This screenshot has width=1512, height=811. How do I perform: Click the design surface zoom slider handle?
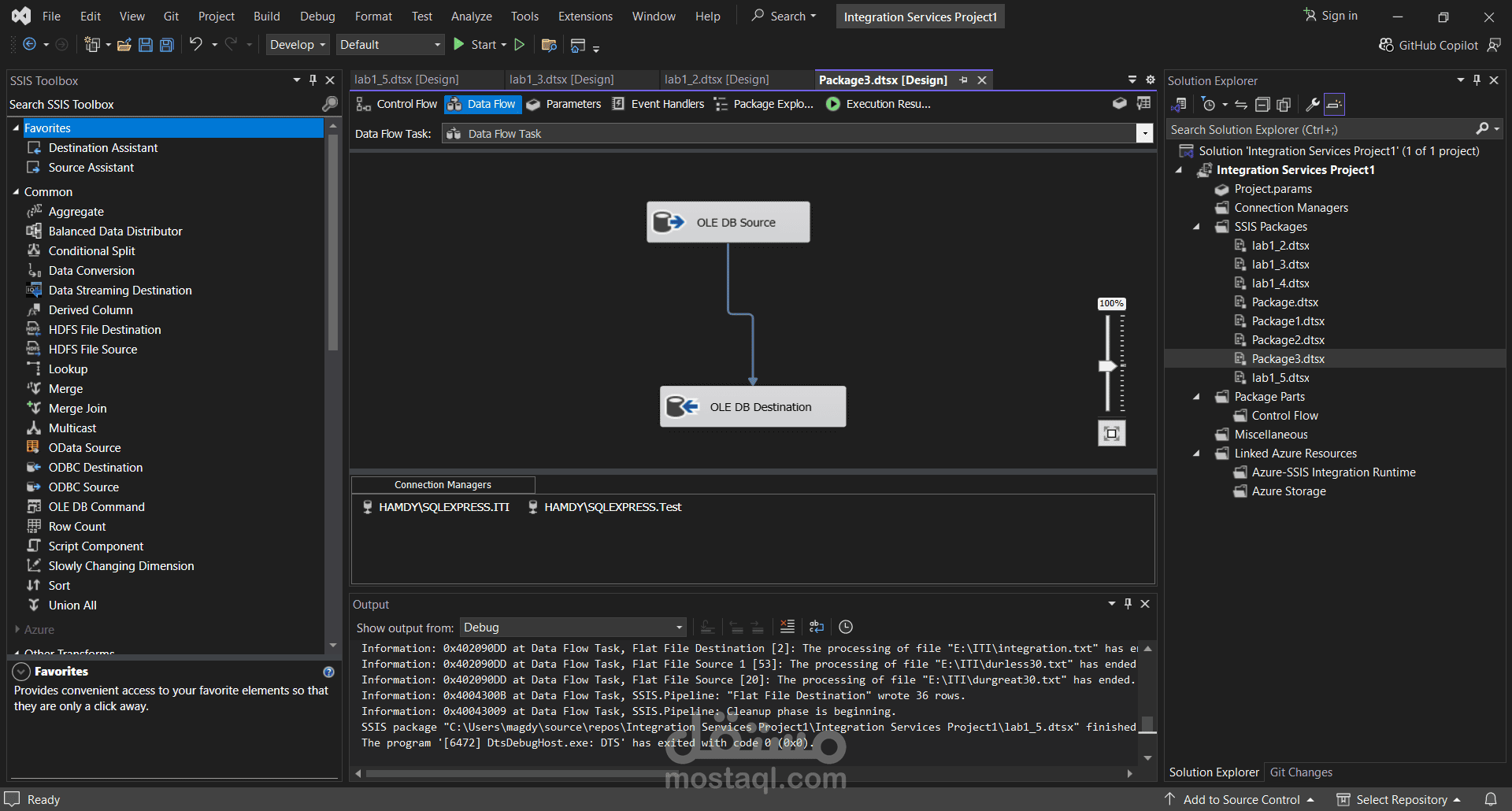pyautogui.click(x=1108, y=366)
